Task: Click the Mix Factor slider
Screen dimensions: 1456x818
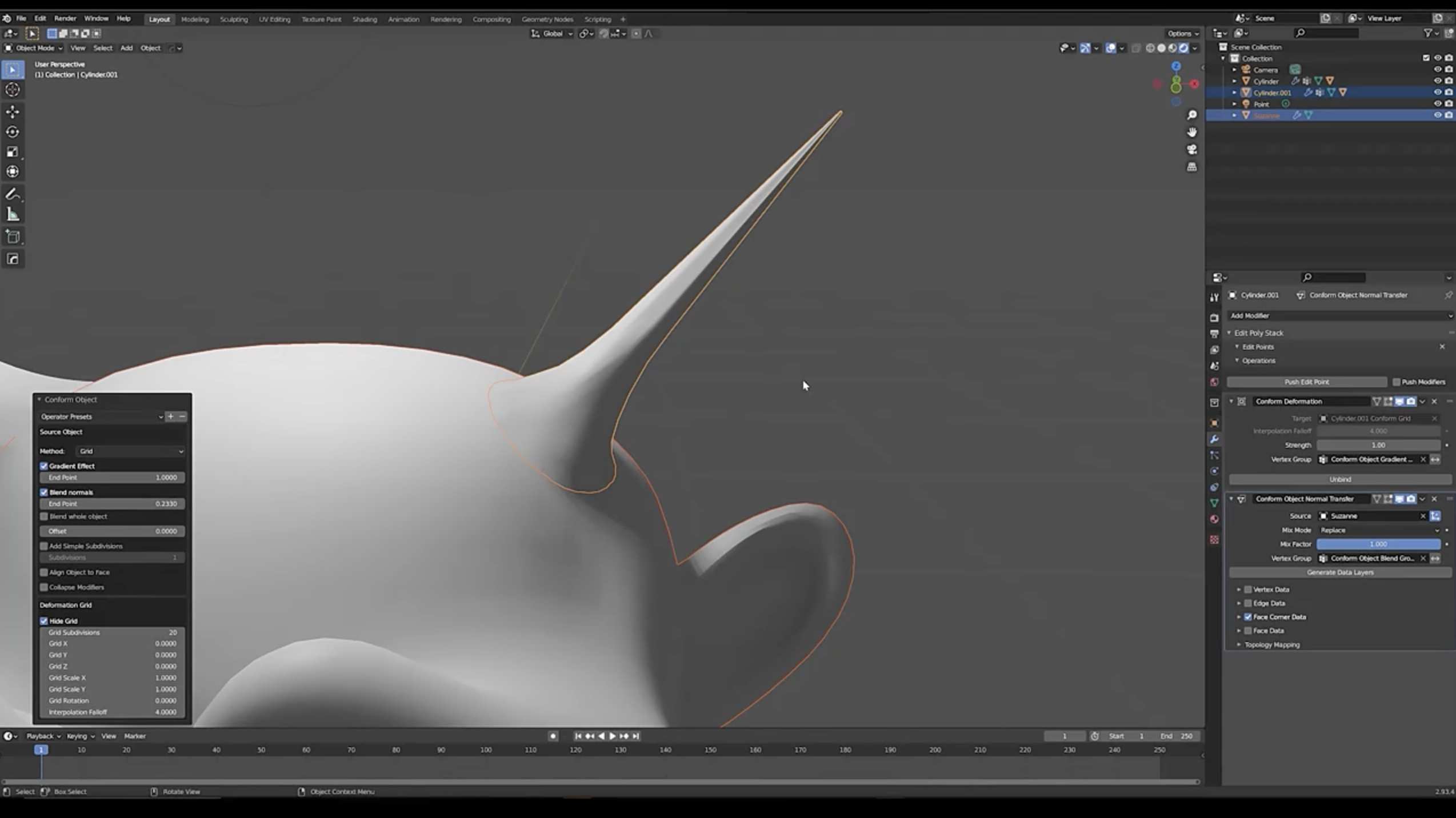Action: tap(1378, 544)
